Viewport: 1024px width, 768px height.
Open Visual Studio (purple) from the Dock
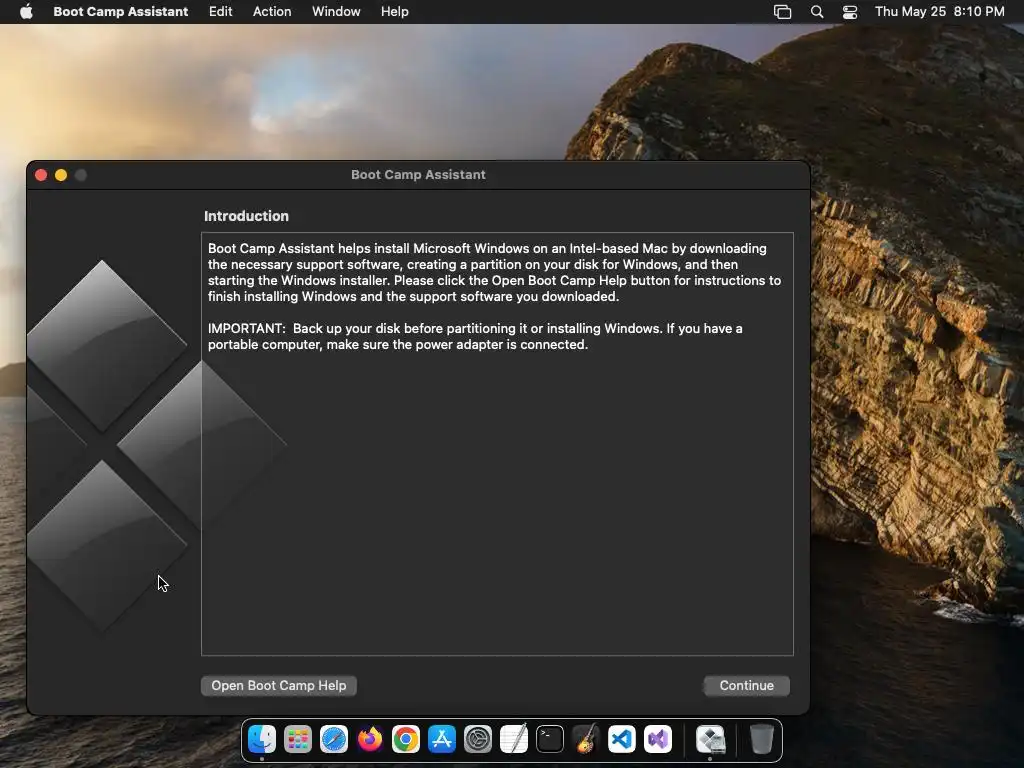click(657, 739)
